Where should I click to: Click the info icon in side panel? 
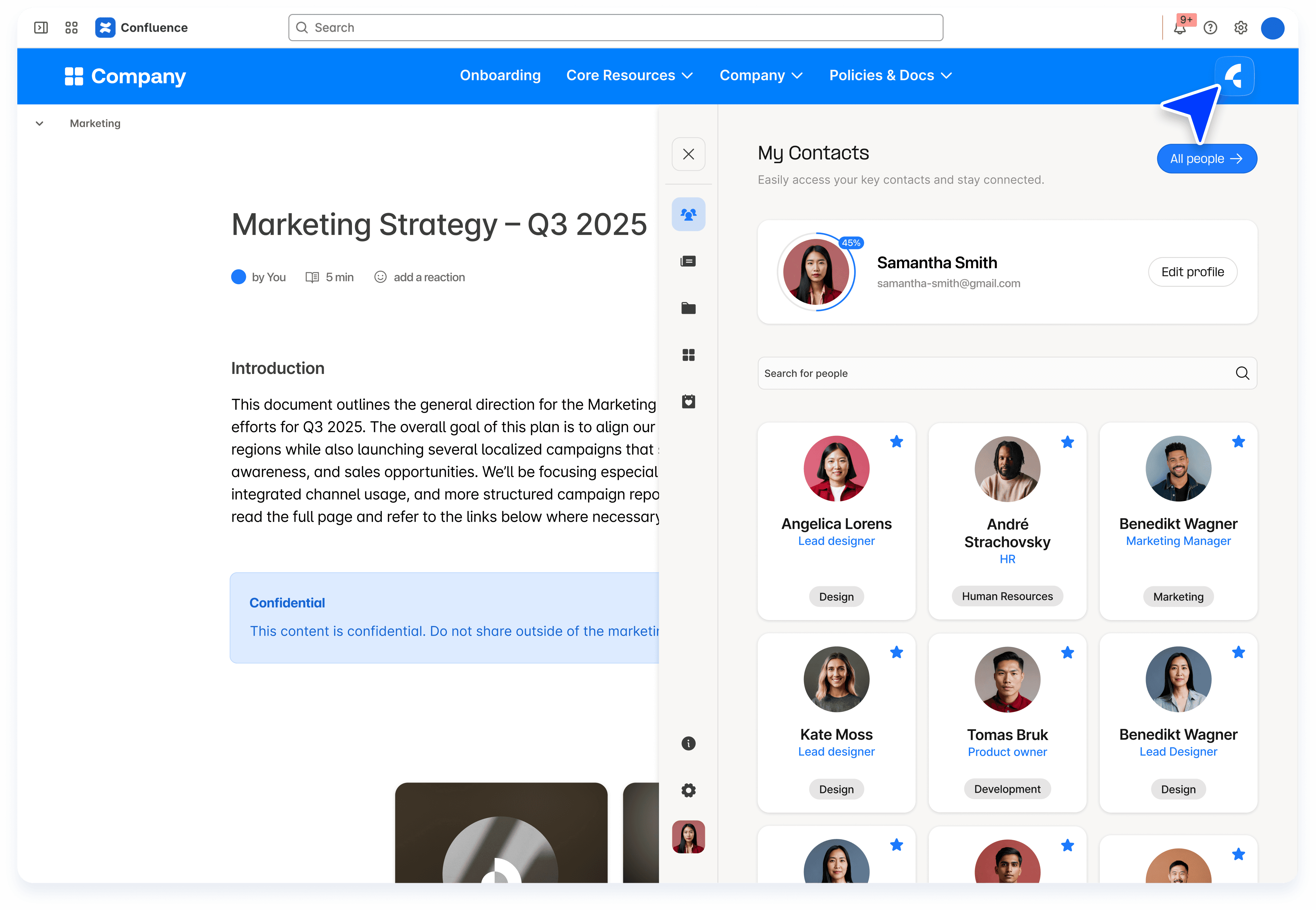[688, 743]
